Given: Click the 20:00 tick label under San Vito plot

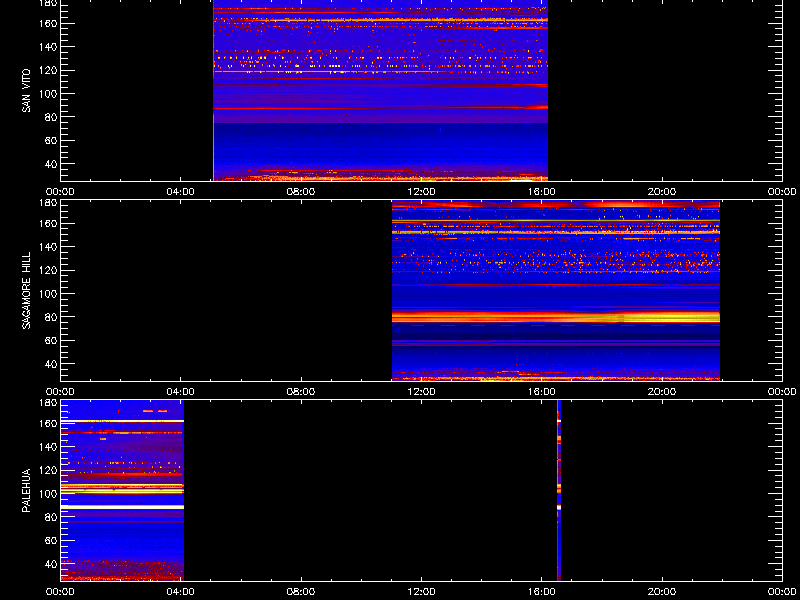Looking at the screenshot, I should (662, 192).
